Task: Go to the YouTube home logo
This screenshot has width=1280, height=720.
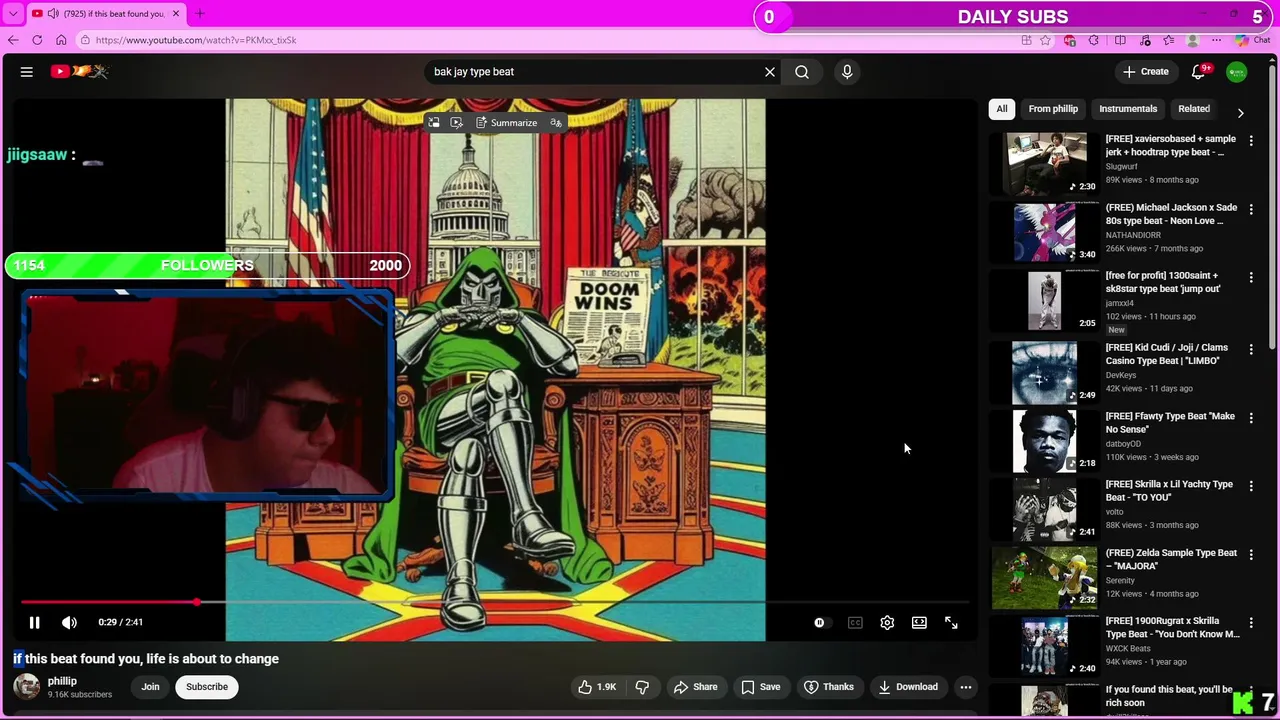Action: tap(80, 71)
